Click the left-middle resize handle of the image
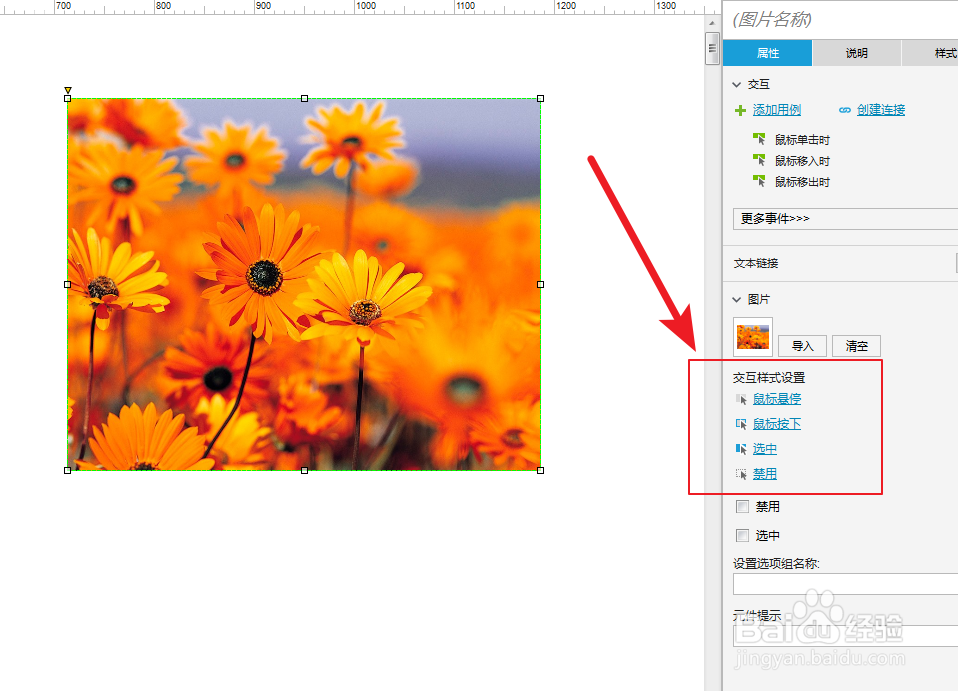The width and height of the screenshot is (958, 691). pos(67,284)
